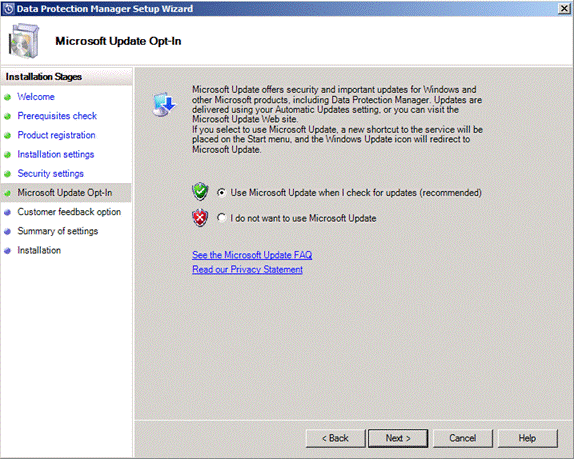Click the Next button
574x459 pixels.
[398, 438]
